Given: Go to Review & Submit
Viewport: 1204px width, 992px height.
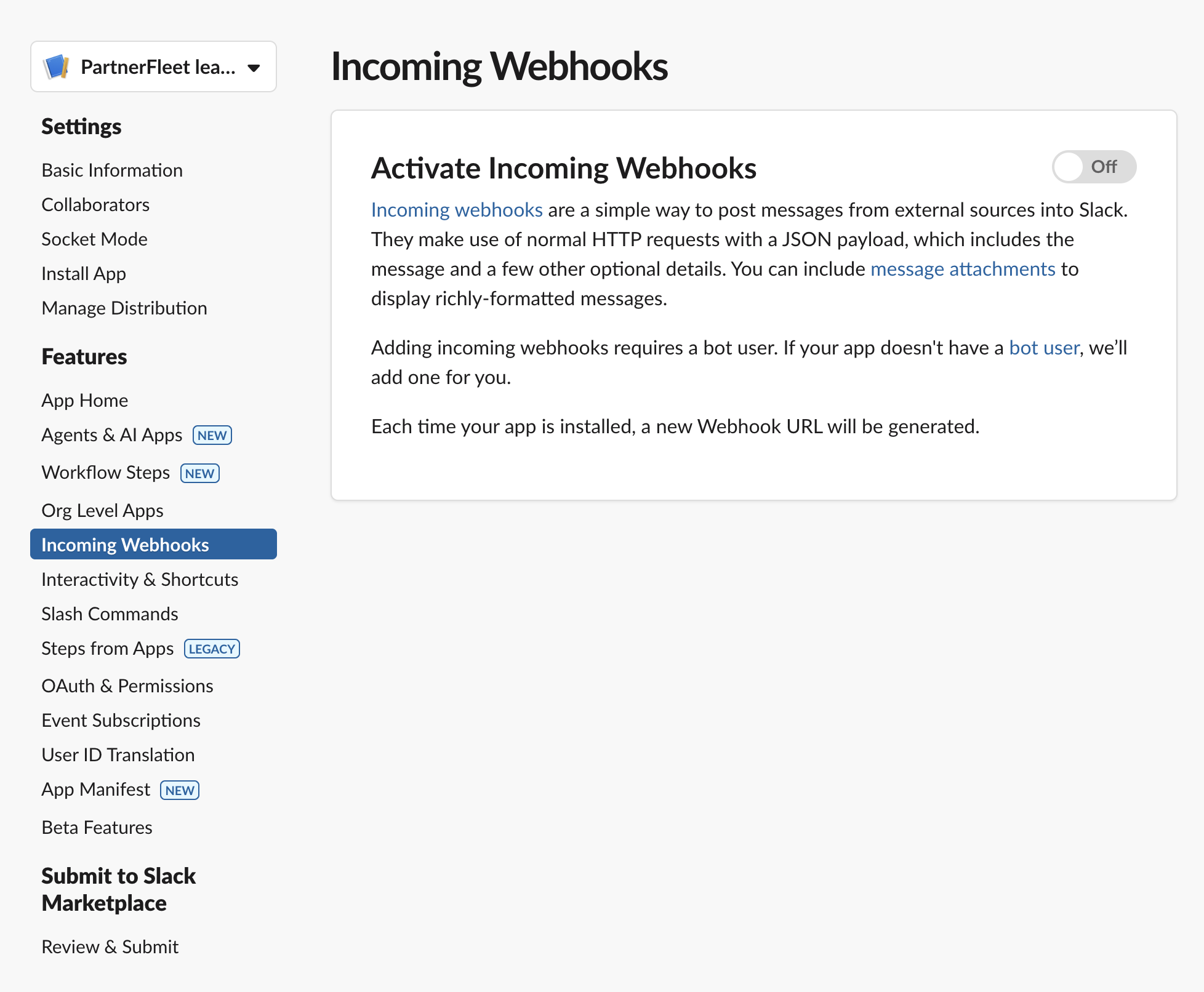Looking at the screenshot, I should coord(110,946).
